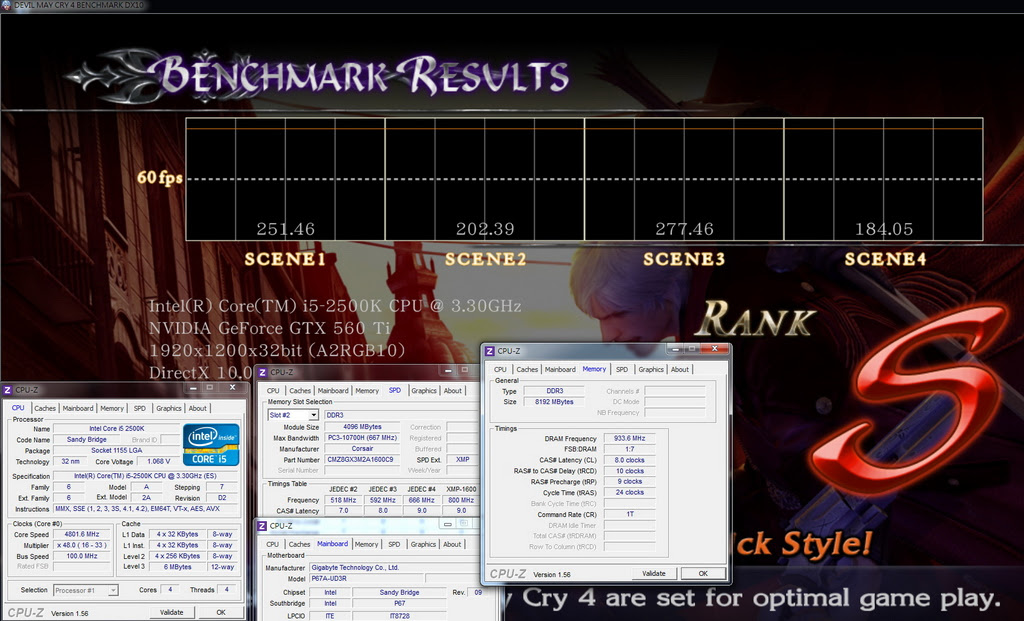
Task: Click the CPU-Z icon in the Memory window title bar
Action: point(490,351)
